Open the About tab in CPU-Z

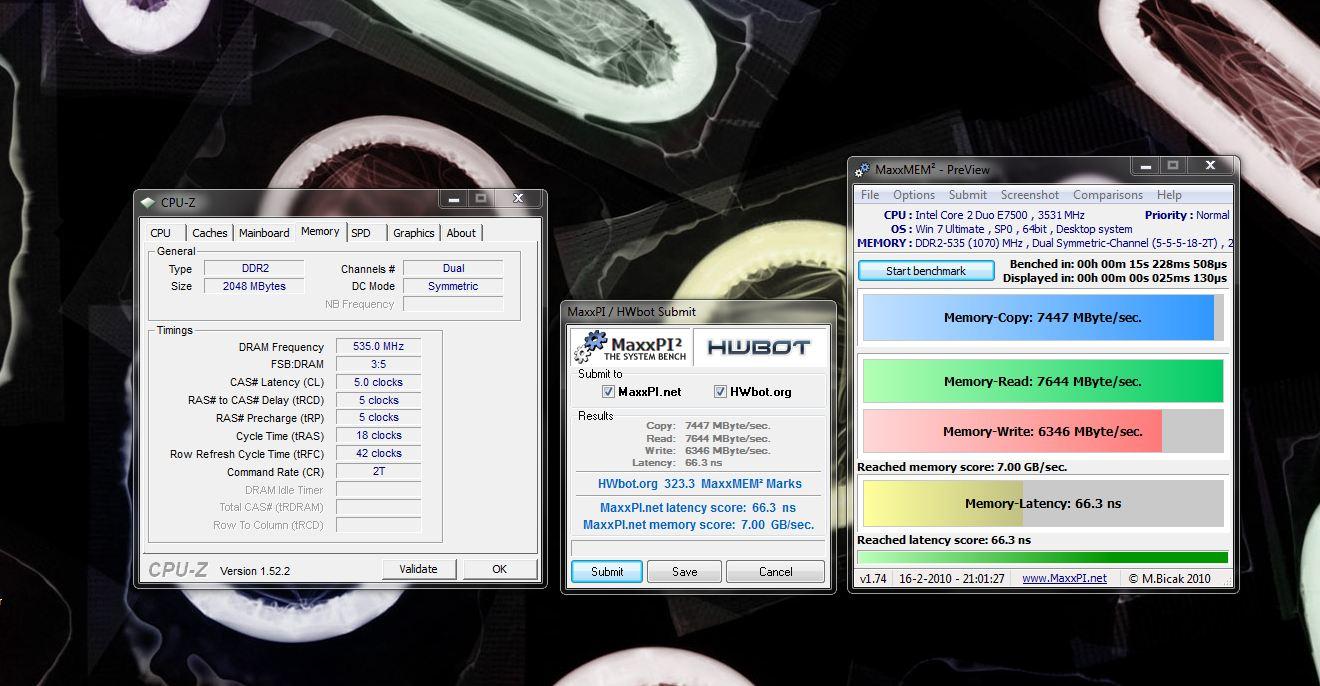pyautogui.click(x=461, y=233)
